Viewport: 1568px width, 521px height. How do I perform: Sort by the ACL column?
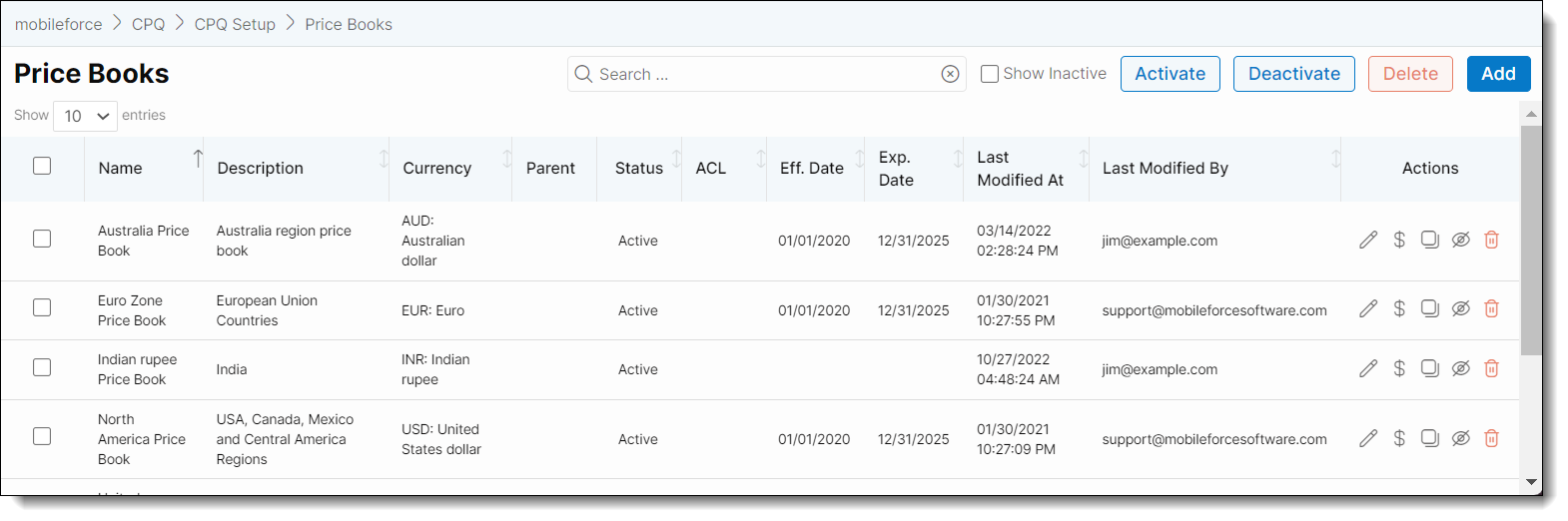761,158
